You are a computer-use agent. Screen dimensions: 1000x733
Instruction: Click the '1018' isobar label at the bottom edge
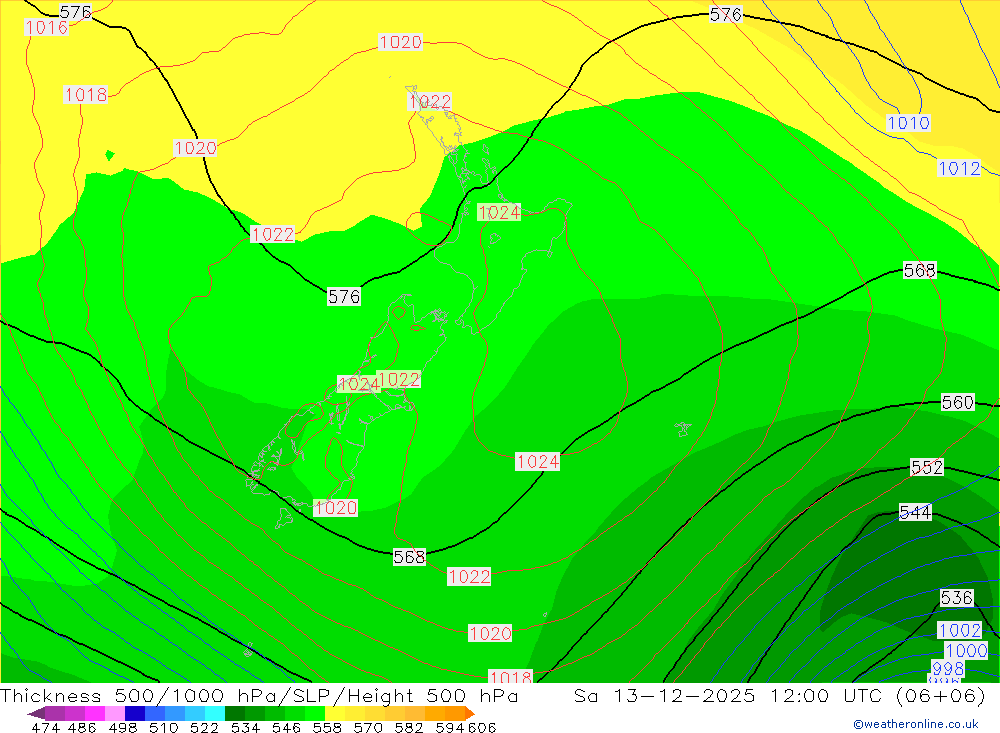coord(510,676)
